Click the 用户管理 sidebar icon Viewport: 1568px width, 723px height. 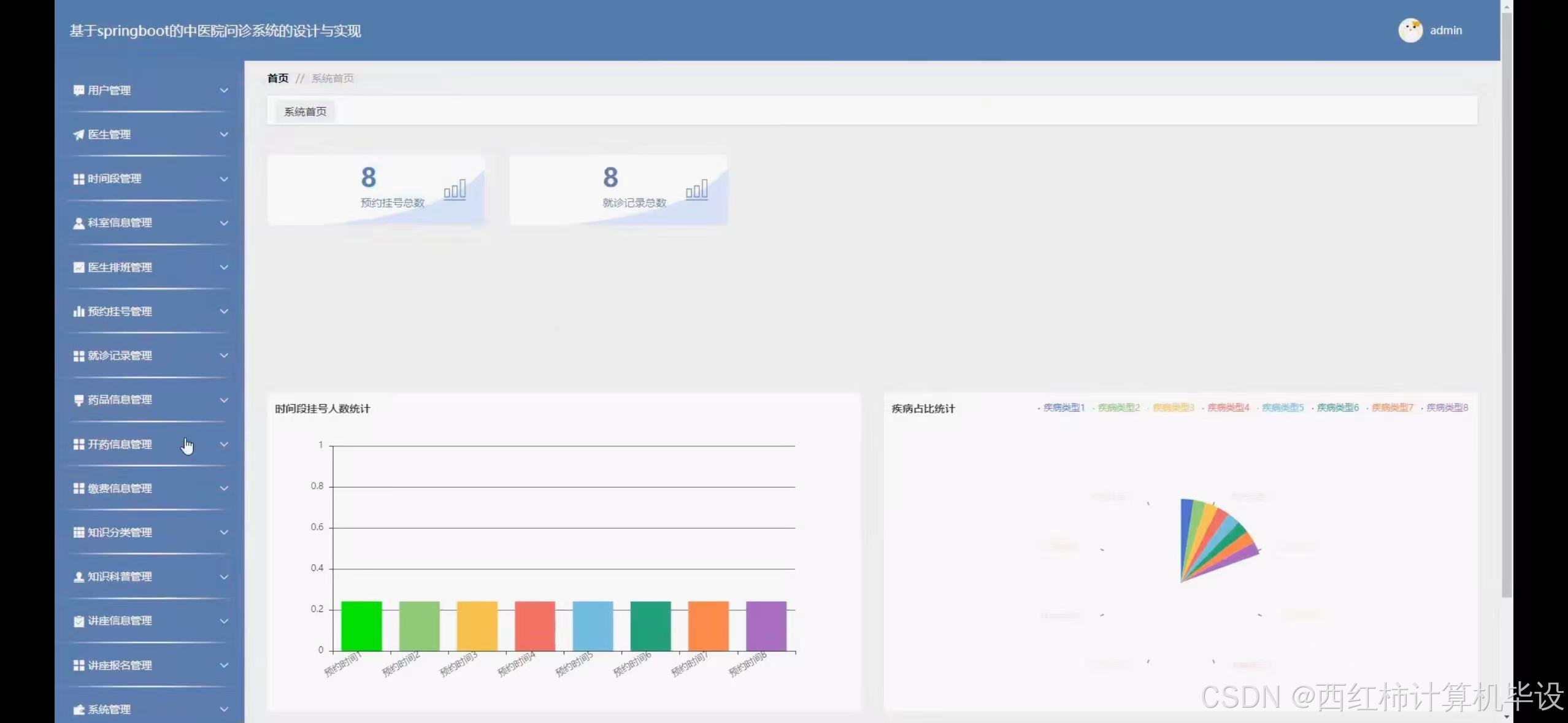79,91
